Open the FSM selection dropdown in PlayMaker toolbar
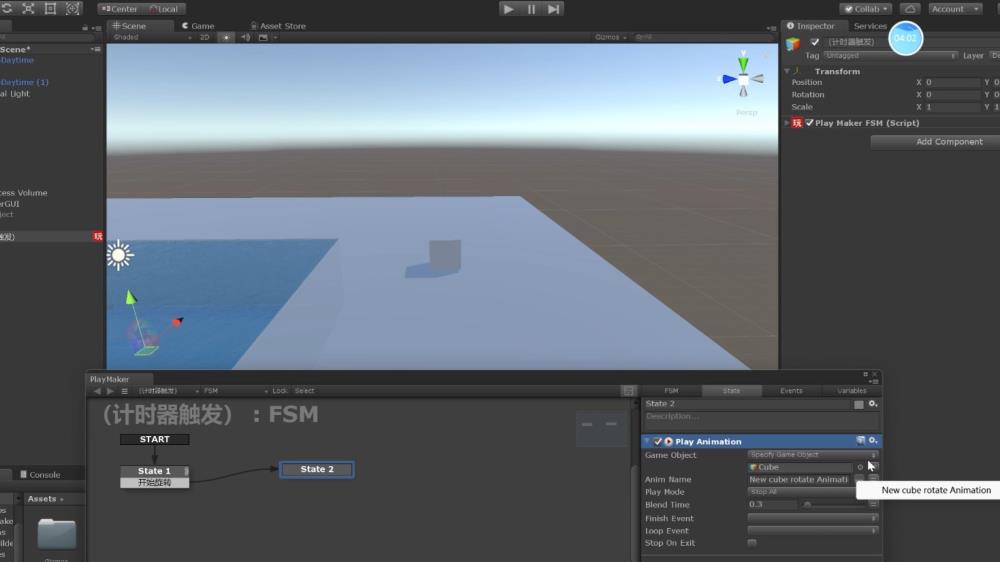The height and width of the screenshot is (562, 1000). (x=235, y=391)
